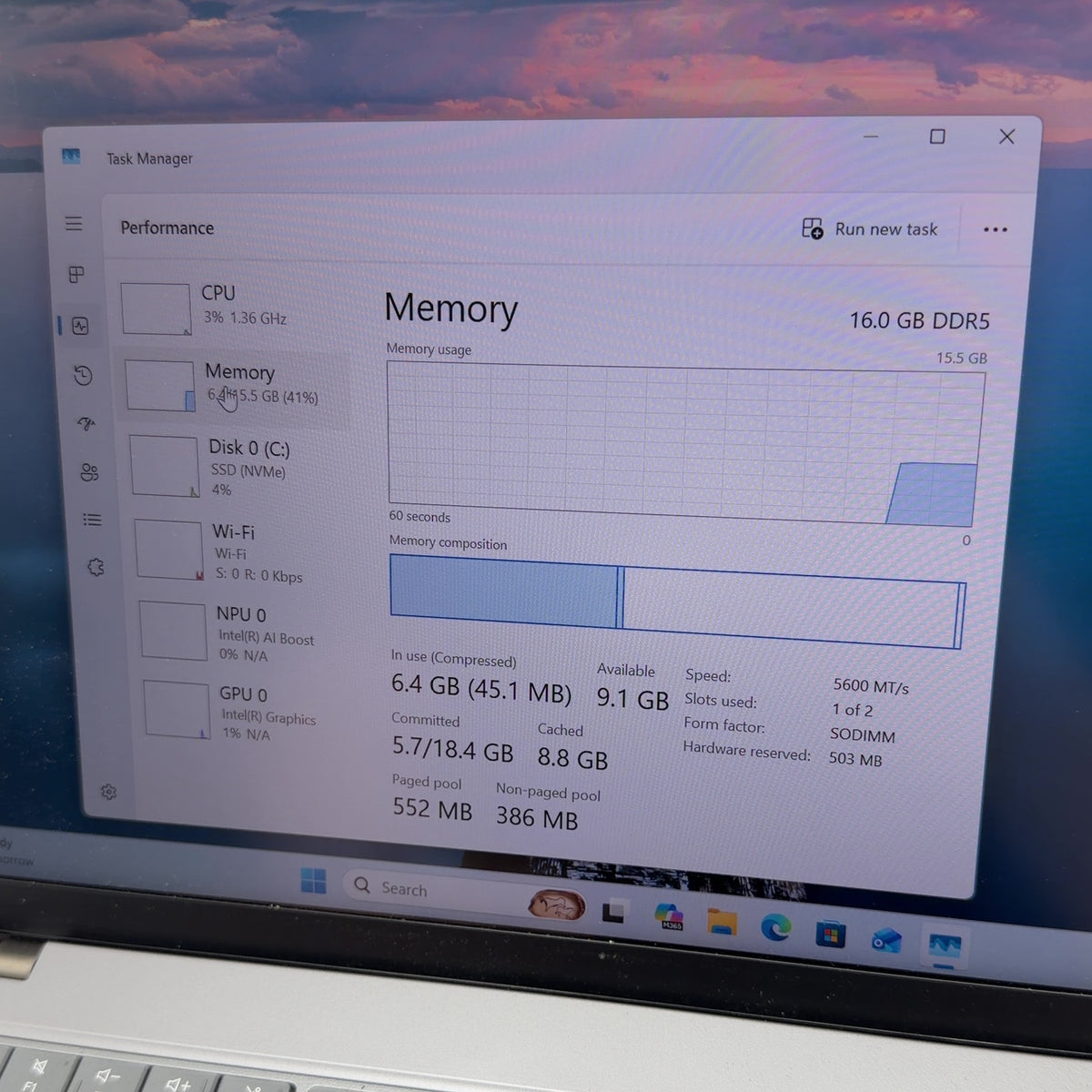Click the Task Manager taskbar icon

tap(944, 946)
